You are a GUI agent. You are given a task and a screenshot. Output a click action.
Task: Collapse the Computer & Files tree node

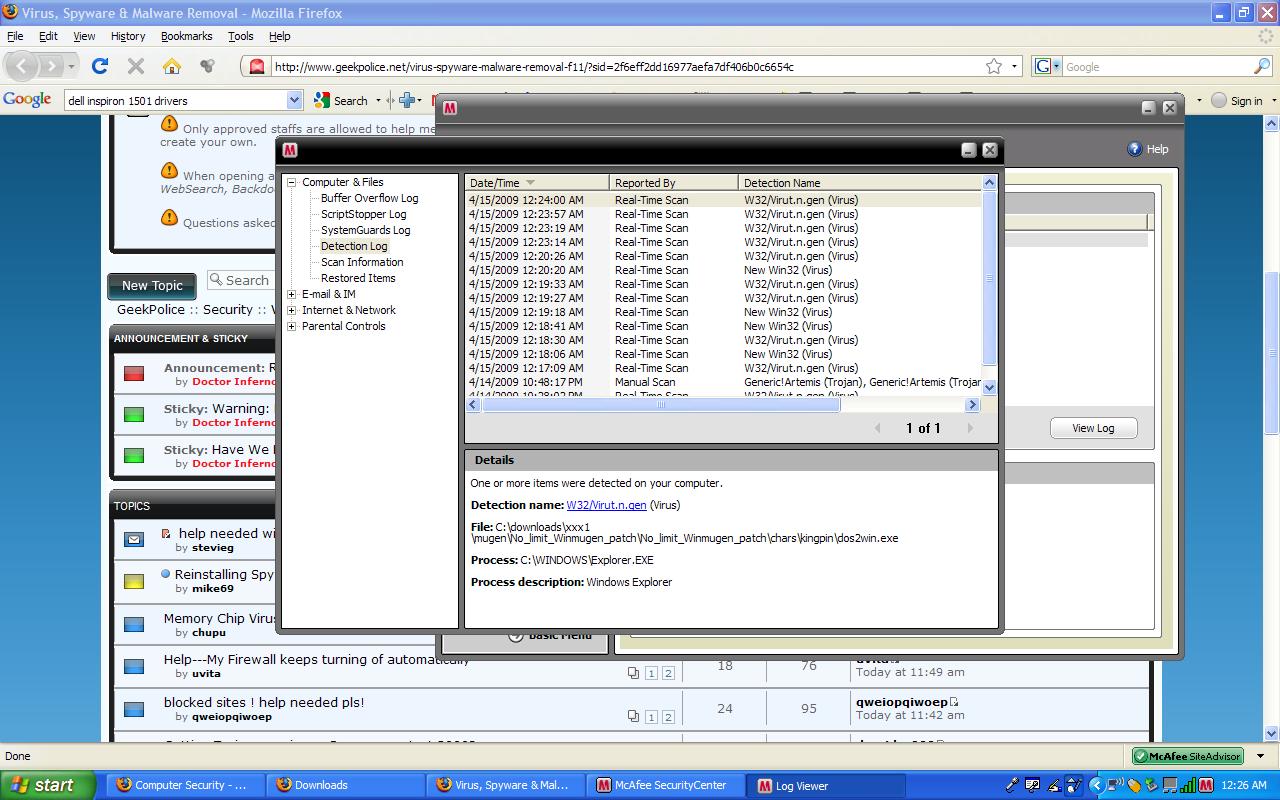coord(292,182)
